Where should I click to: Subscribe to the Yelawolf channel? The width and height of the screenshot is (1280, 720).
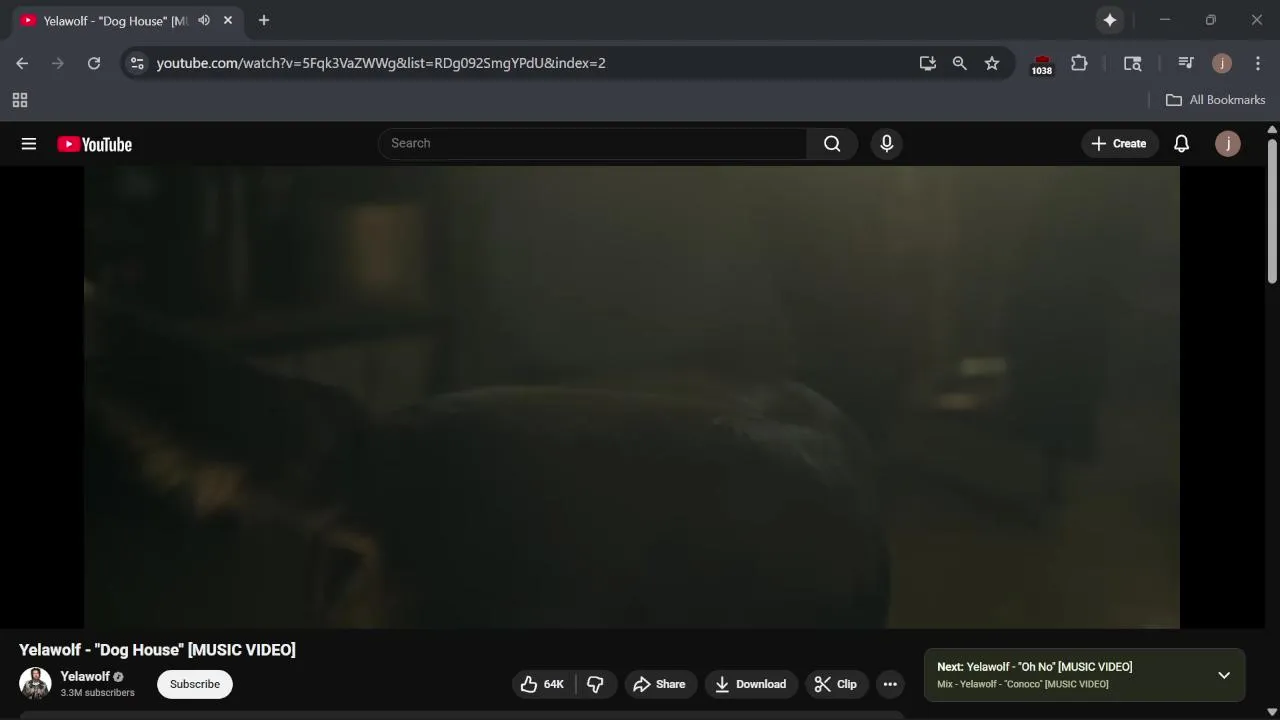(195, 684)
